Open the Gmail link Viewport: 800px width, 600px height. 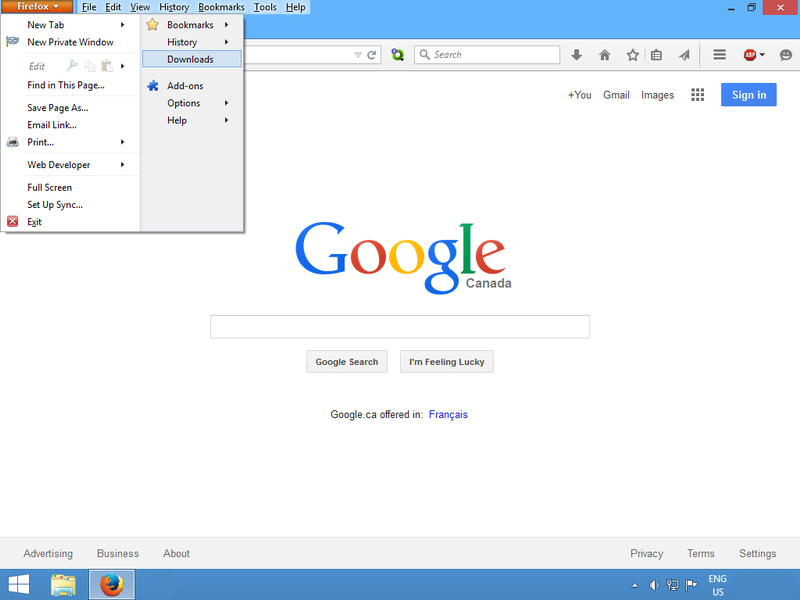click(616, 95)
